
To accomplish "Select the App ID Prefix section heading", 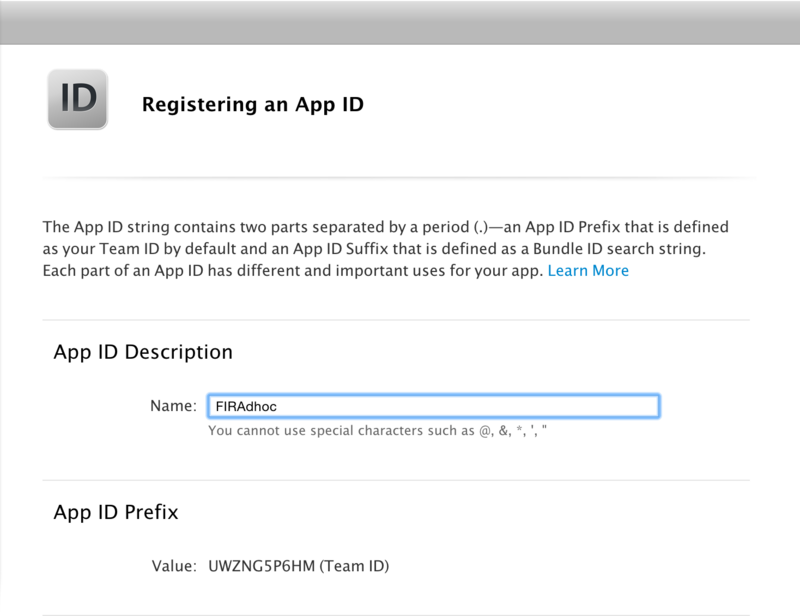I will click(x=116, y=512).
